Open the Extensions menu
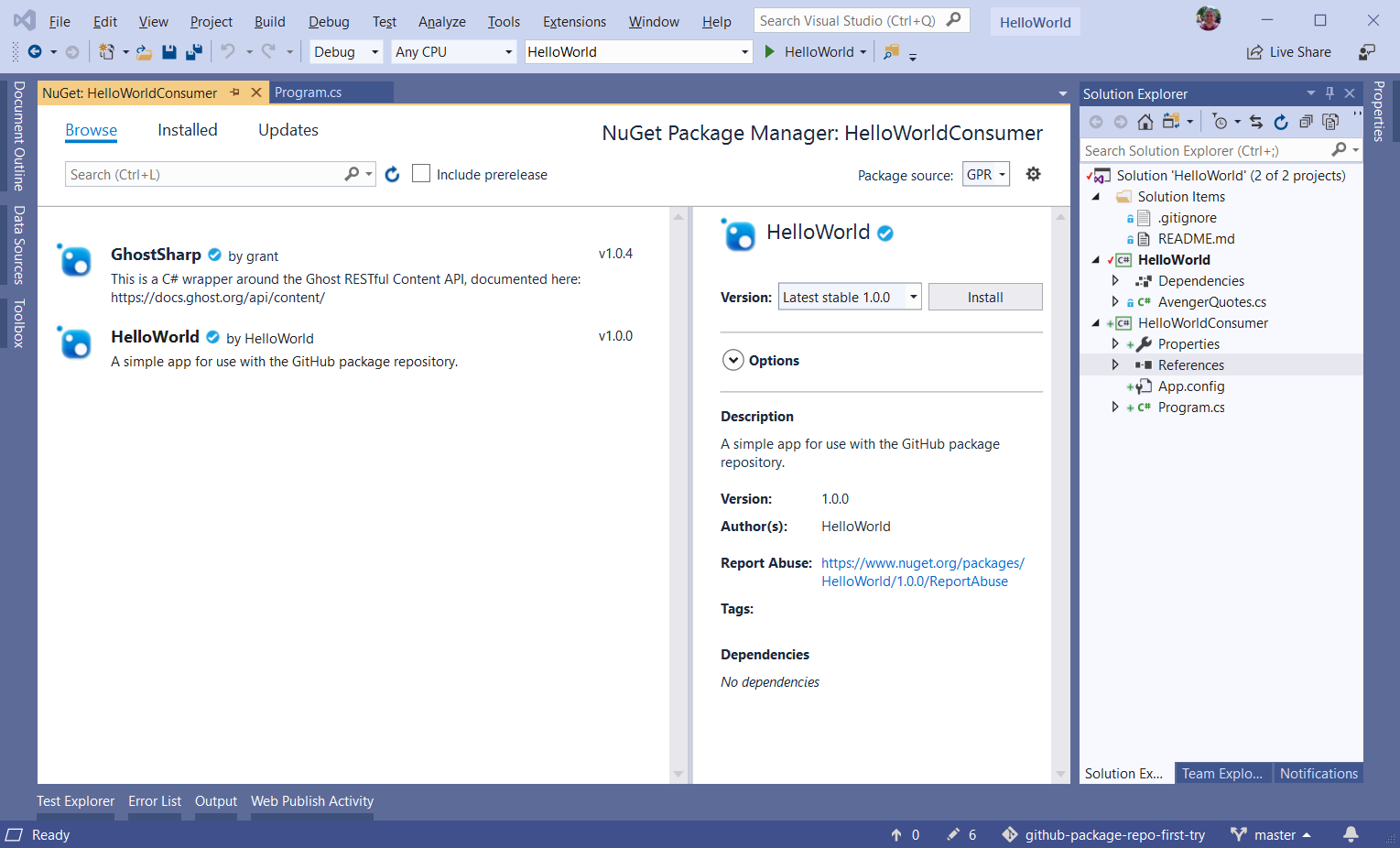Screen dimensions: 1400x848 coord(573,21)
